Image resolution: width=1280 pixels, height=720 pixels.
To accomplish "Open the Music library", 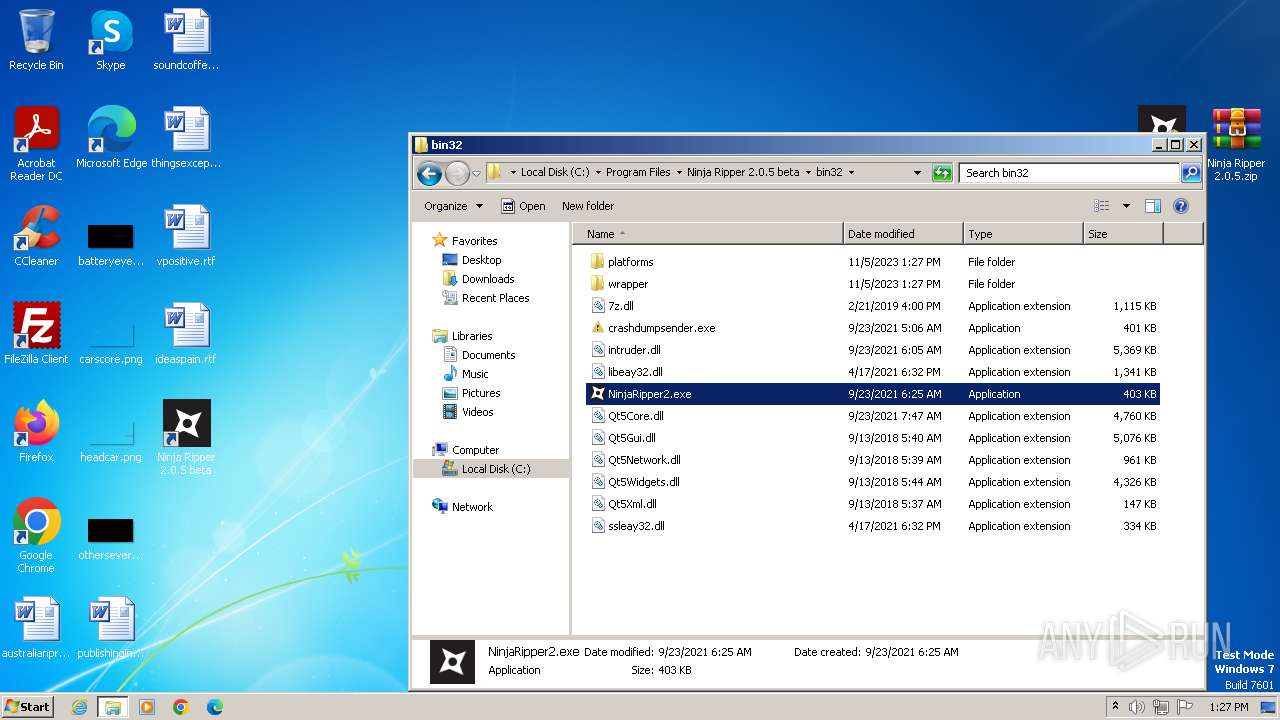I will click(475, 374).
